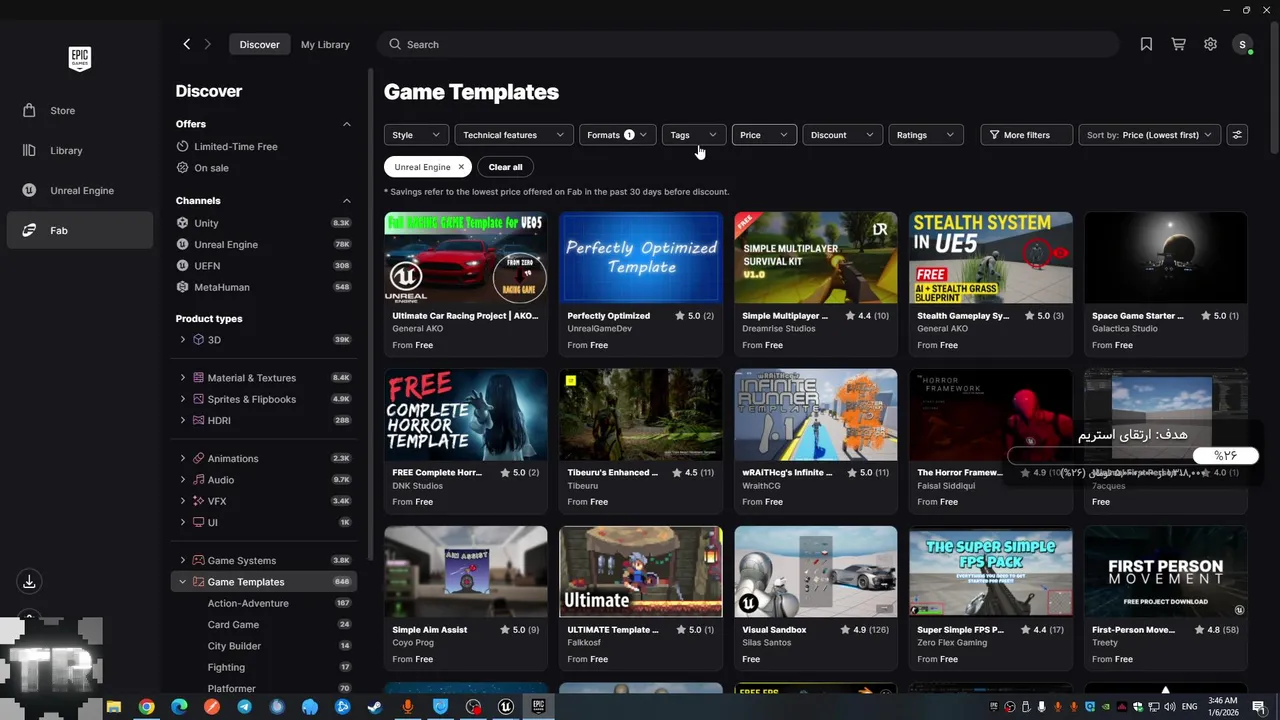
Task: Open the Formats filter dropdown
Action: pyautogui.click(x=617, y=135)
